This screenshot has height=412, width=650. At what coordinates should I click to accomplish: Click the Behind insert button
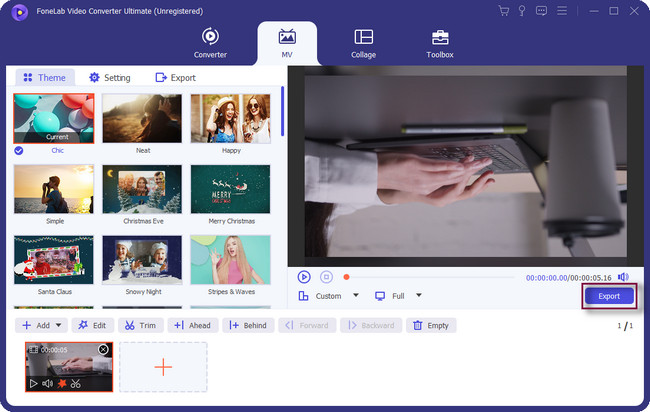(x=248, y=325)
